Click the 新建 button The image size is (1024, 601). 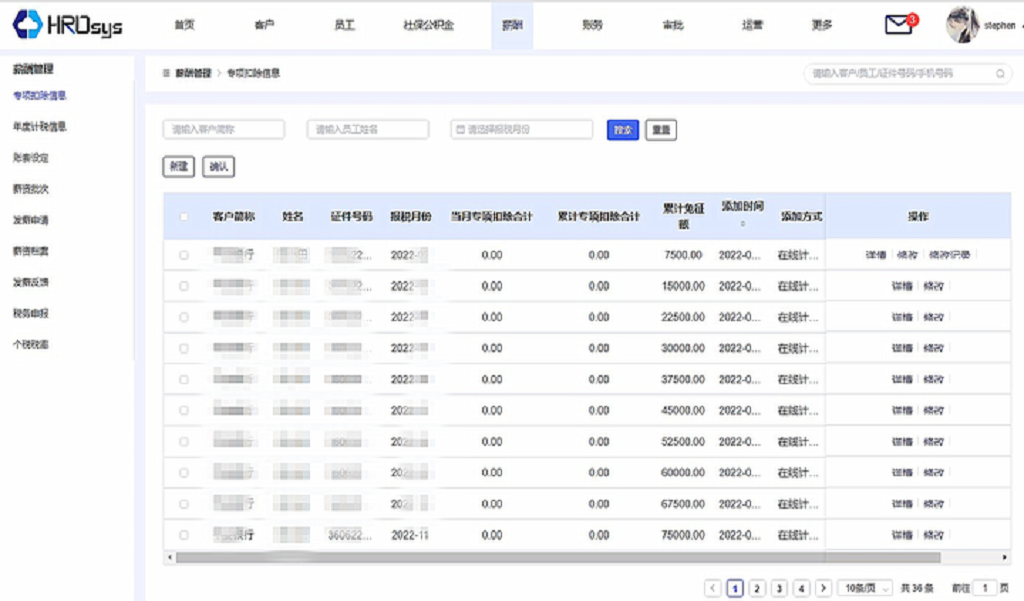178,167
